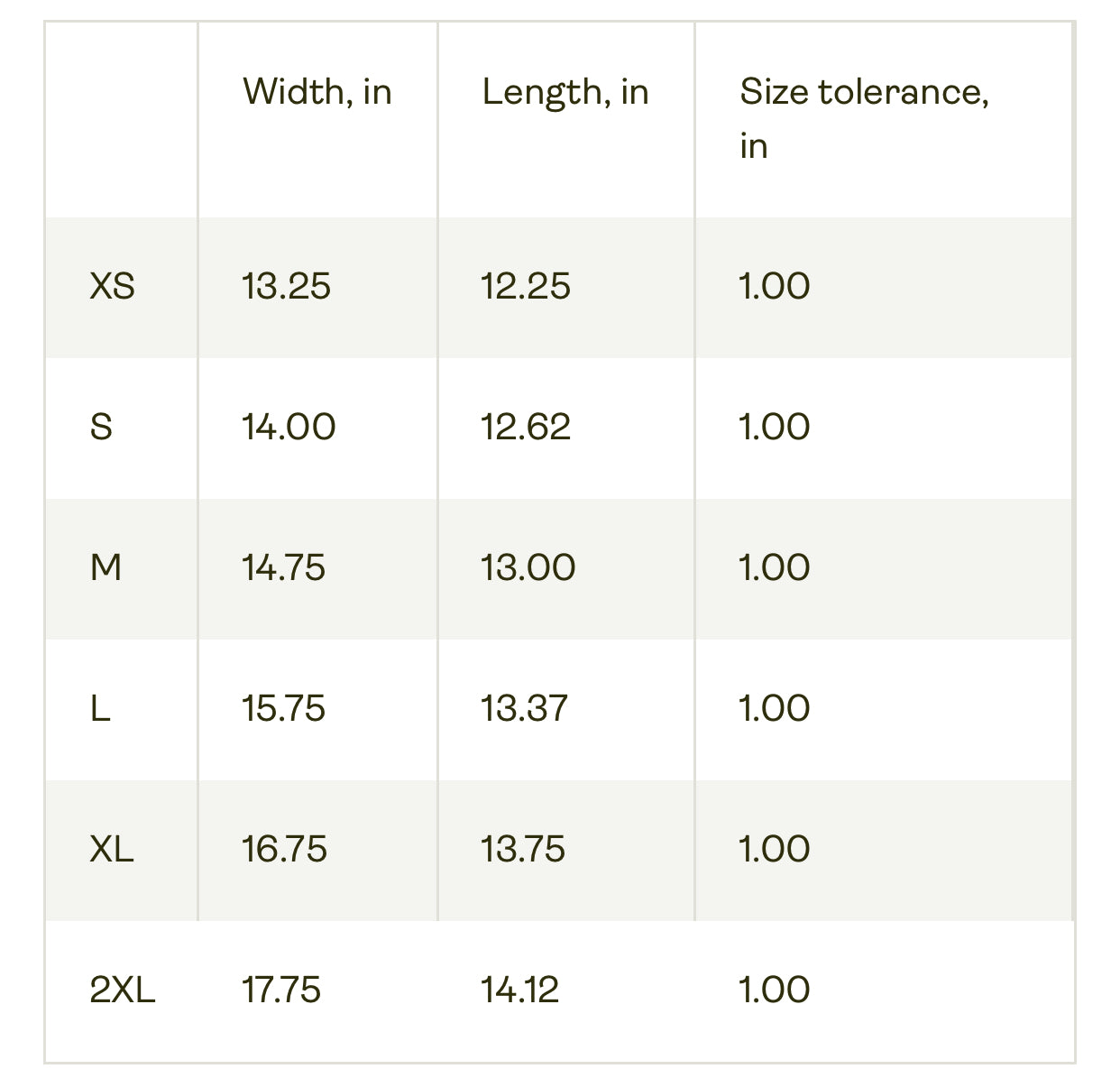Screen dimensions: 1120x1078
Task: Click the 2XL width value 17.75
Action: click(281, 990)
